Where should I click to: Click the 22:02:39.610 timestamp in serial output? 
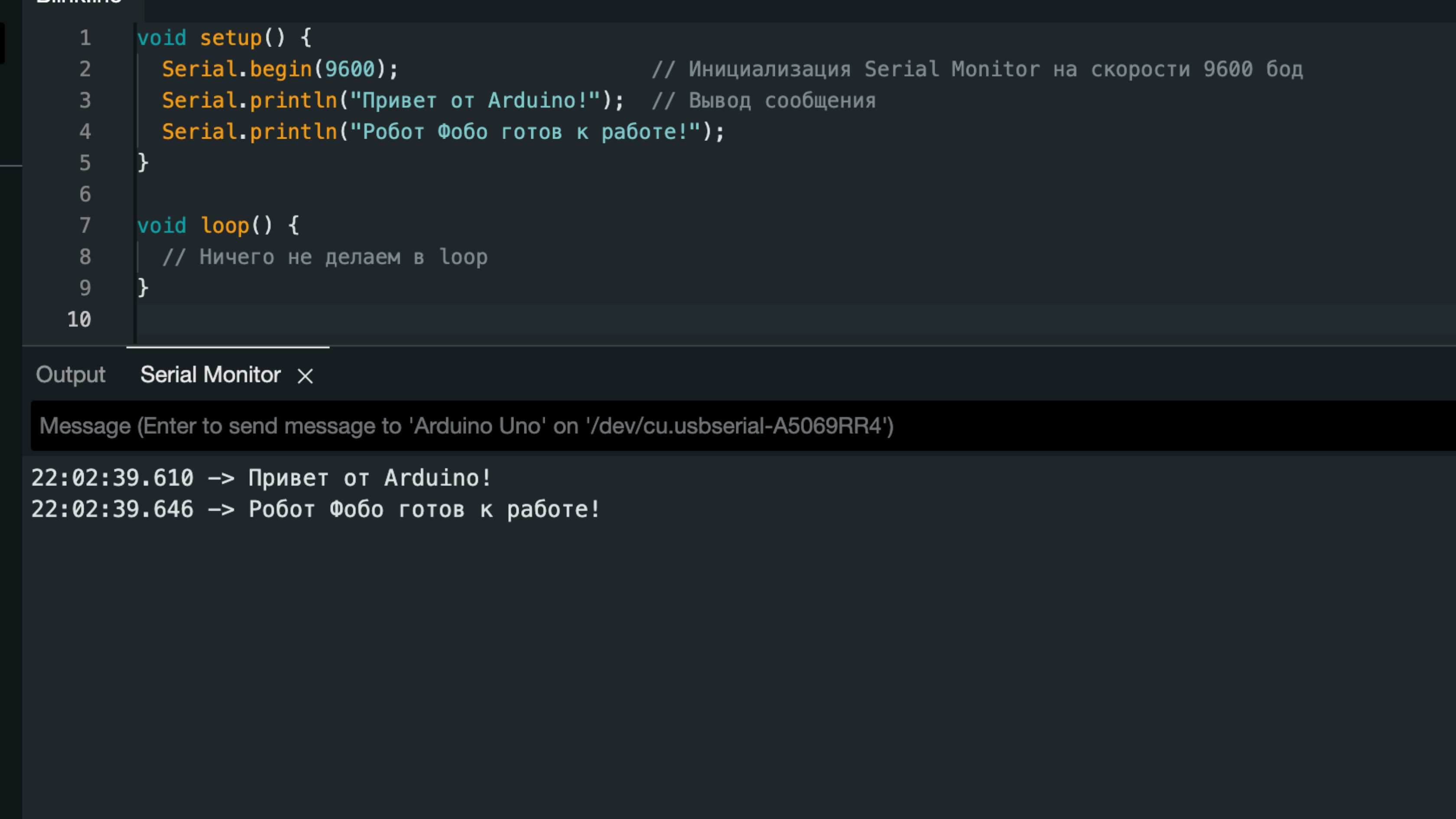pos(112,478)
